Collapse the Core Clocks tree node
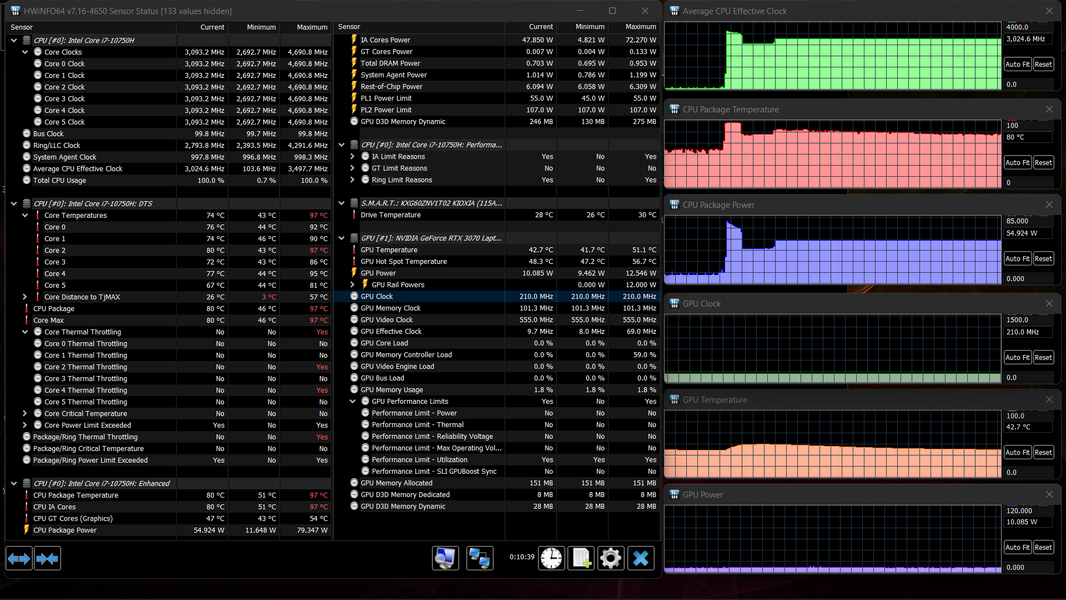This screenshot has width=1066, height=600. point(25,52)
